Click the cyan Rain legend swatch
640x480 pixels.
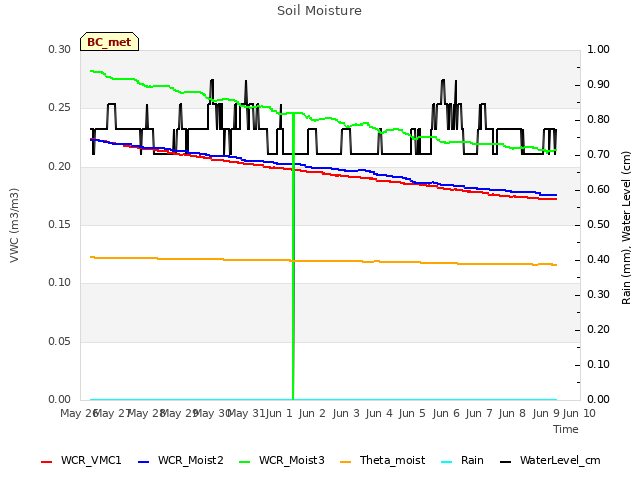click(447, 462)
